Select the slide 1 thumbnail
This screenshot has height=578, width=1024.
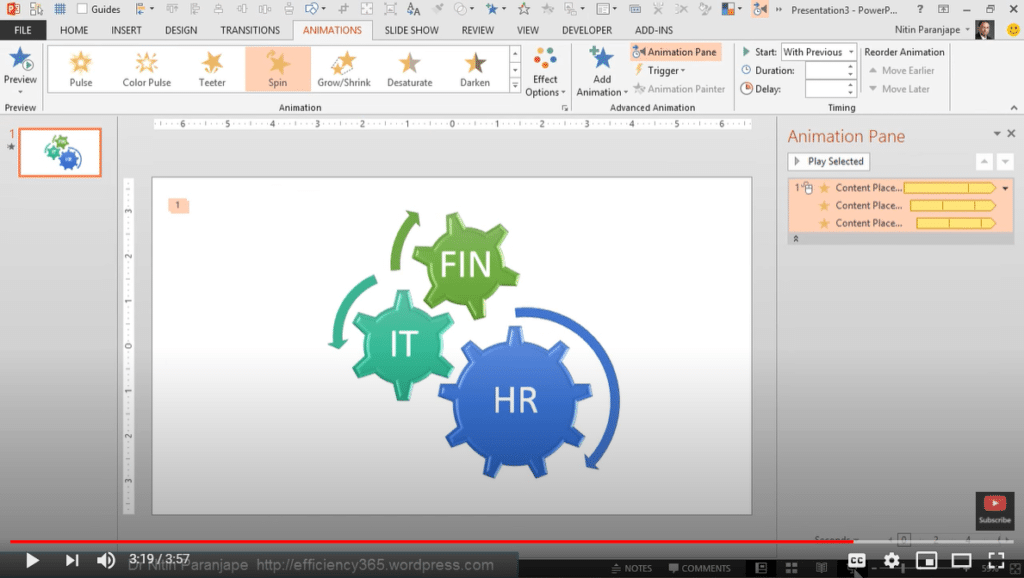tap(59, 152)
